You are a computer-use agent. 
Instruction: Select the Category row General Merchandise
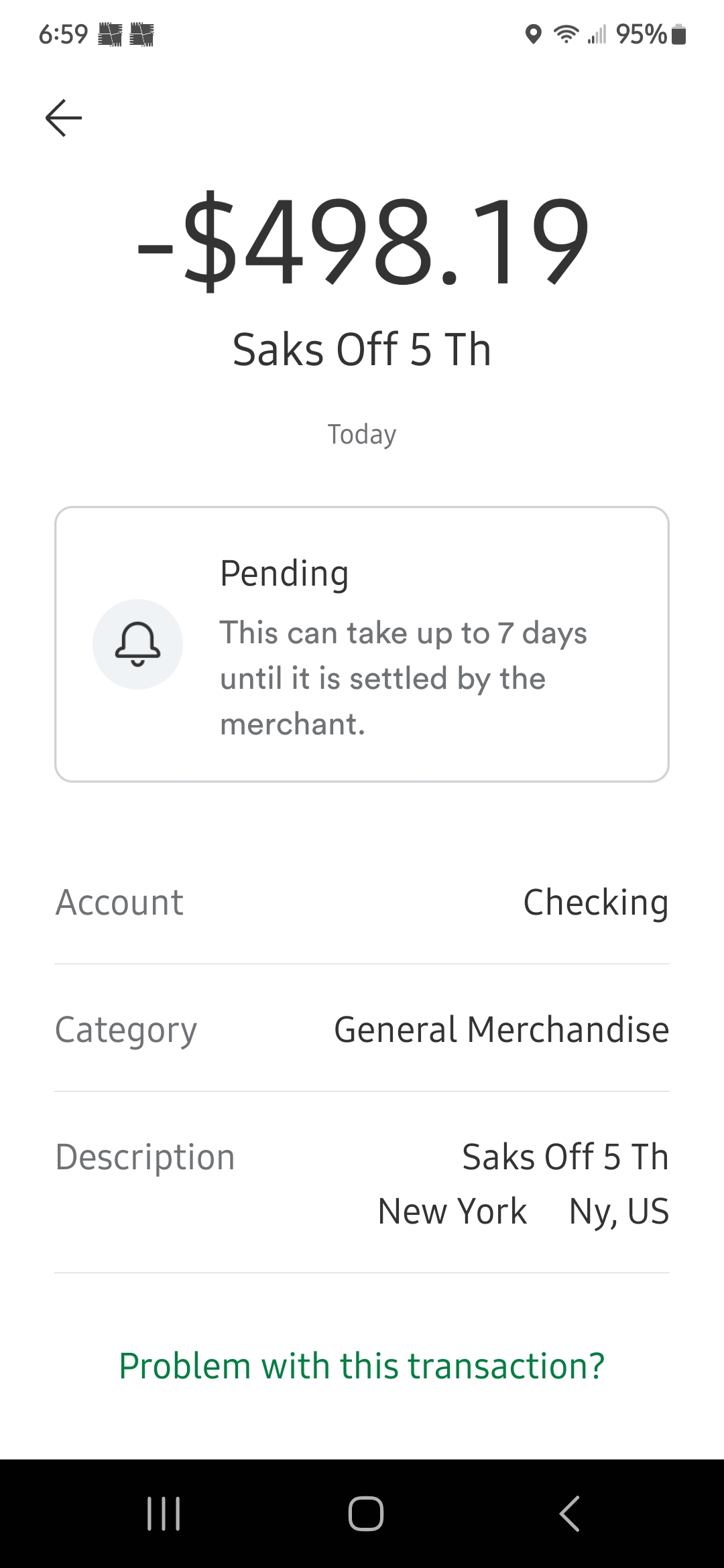pyautogui.click(x=362, y=1029)
